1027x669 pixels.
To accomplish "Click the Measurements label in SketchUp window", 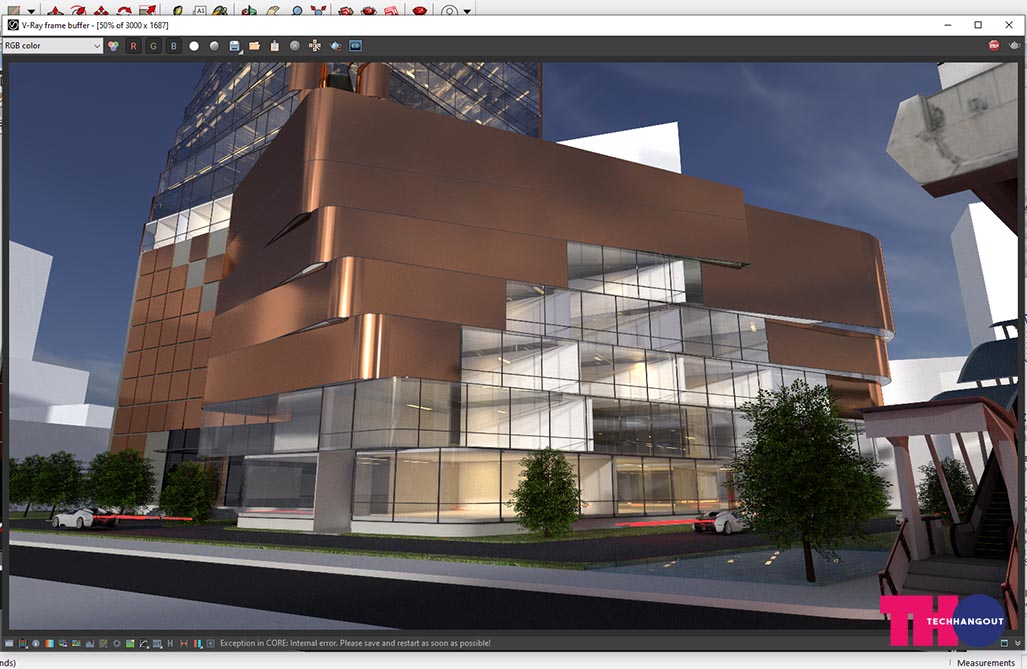I will pos(986,663).
